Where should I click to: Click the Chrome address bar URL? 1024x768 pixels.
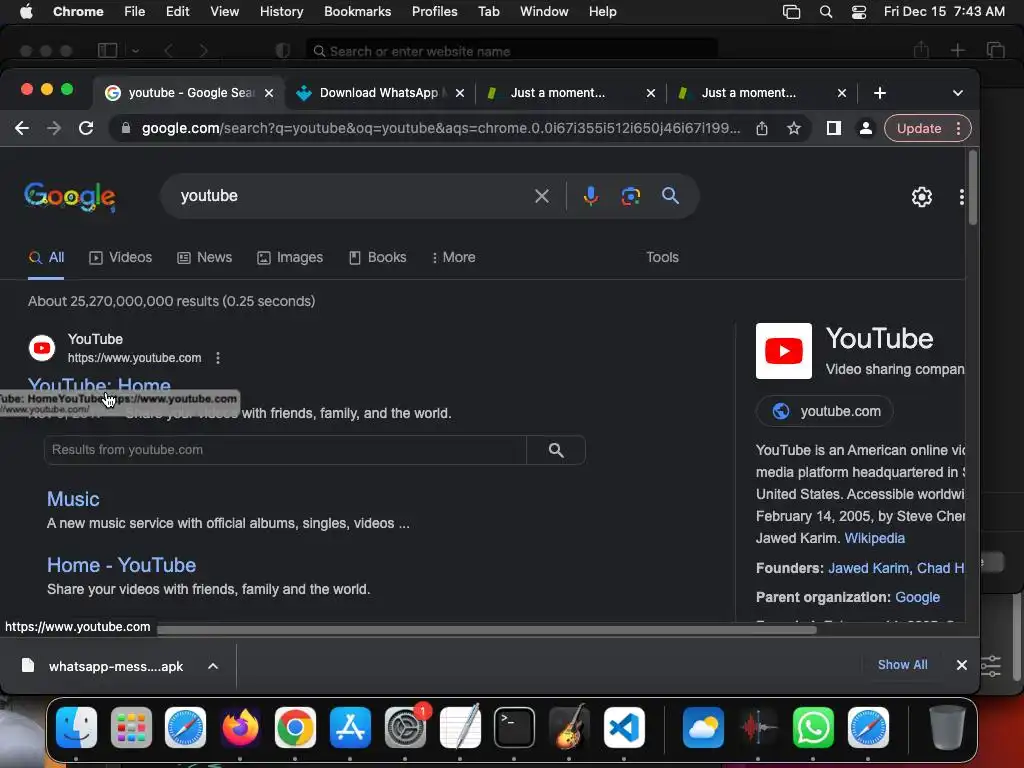tap(441, 128)
